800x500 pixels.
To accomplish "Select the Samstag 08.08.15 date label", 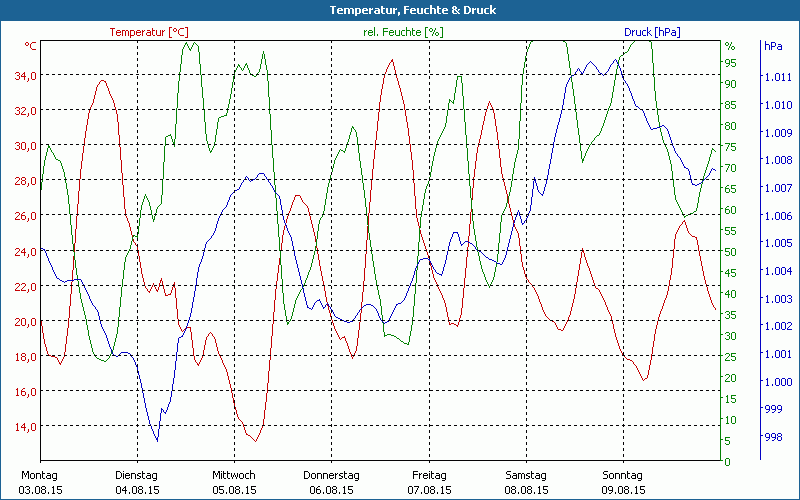I will [x=526, y=482].
